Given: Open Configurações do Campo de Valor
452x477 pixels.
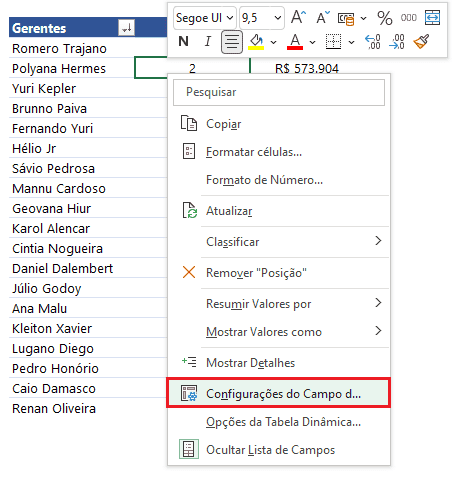Looking at the screenshot, I should tap(278, 393).
